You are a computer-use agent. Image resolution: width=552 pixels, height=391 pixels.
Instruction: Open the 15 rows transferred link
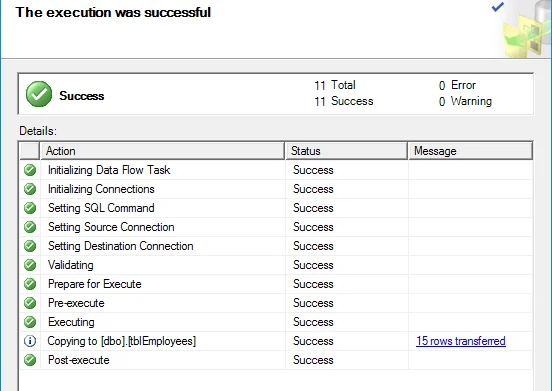click(x=461, y=341)
